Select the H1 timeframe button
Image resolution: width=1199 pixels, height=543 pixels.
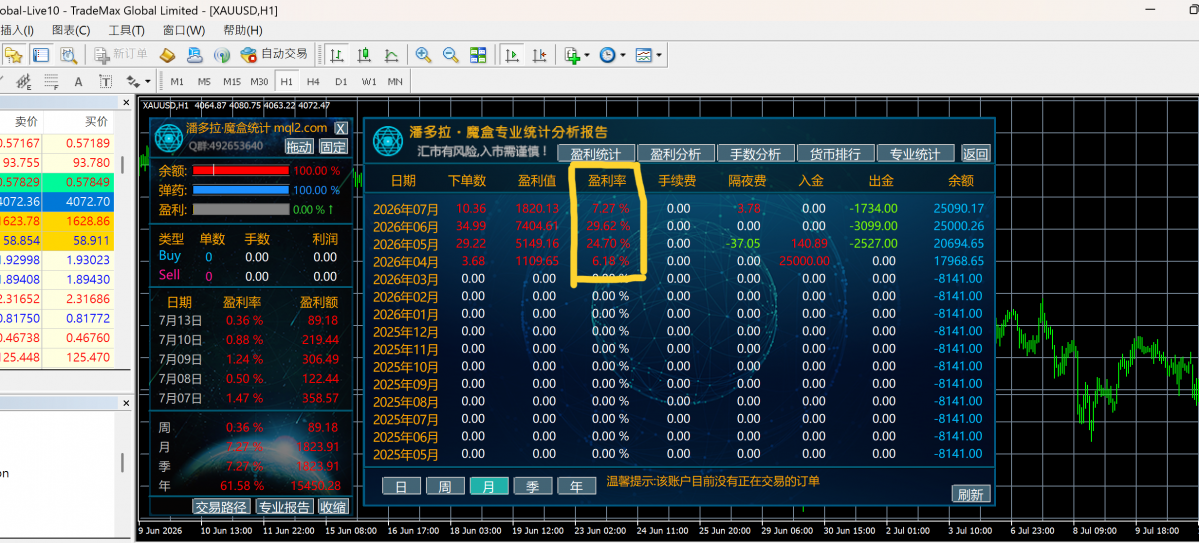click(x=286, y=82)
